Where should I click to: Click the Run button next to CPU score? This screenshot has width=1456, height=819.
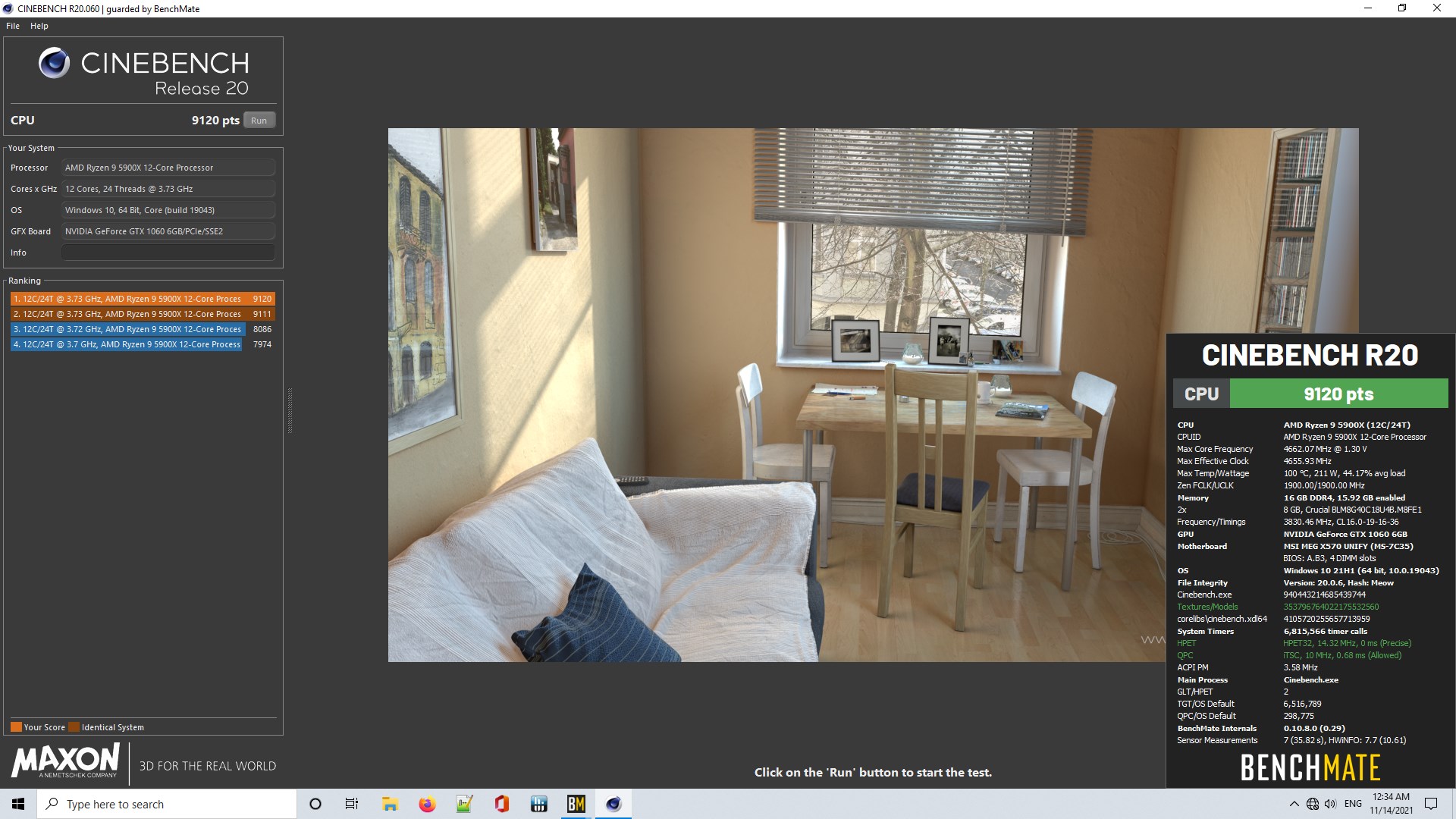coord(259,120)
